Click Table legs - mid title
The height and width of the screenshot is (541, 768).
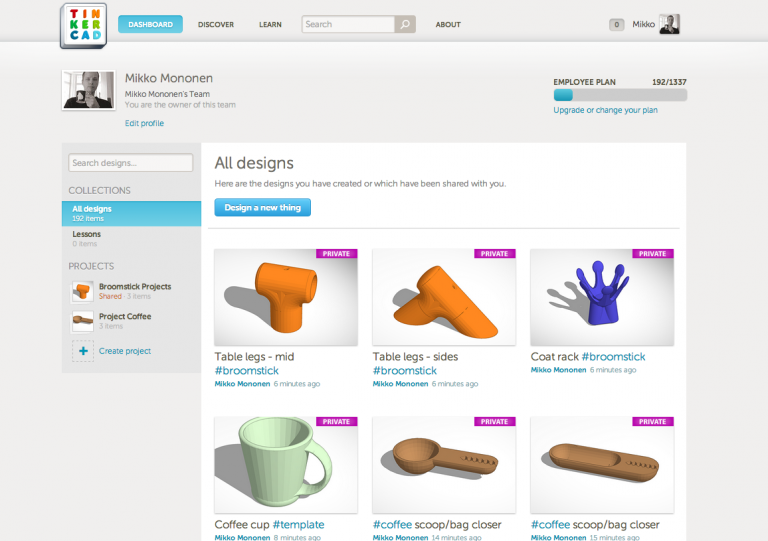tap(254, 356)
